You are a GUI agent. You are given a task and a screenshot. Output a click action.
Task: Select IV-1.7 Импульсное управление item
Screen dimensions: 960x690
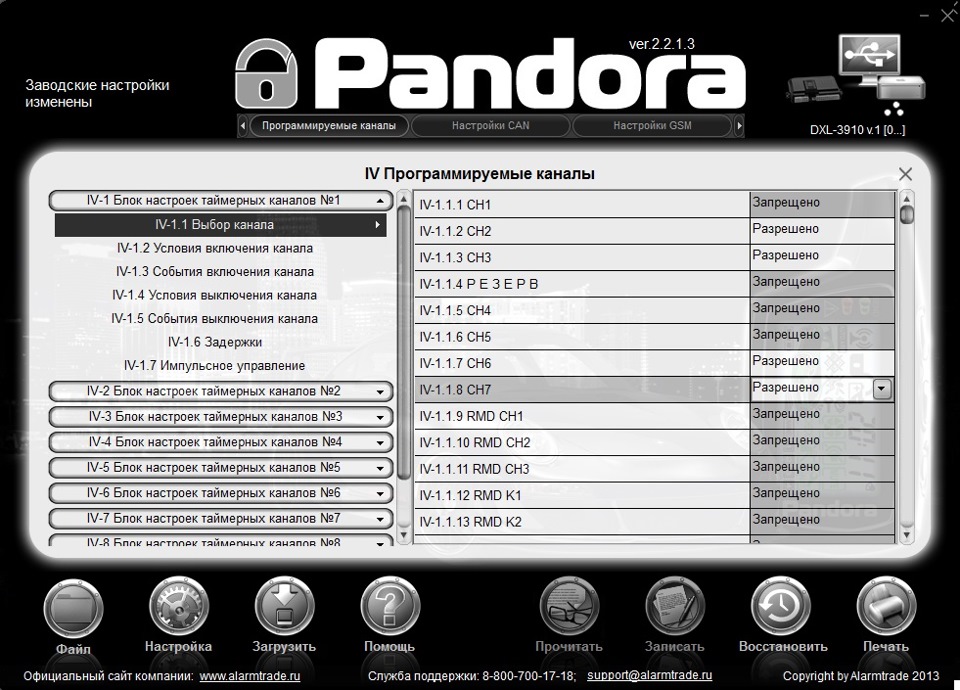(214, 366)
